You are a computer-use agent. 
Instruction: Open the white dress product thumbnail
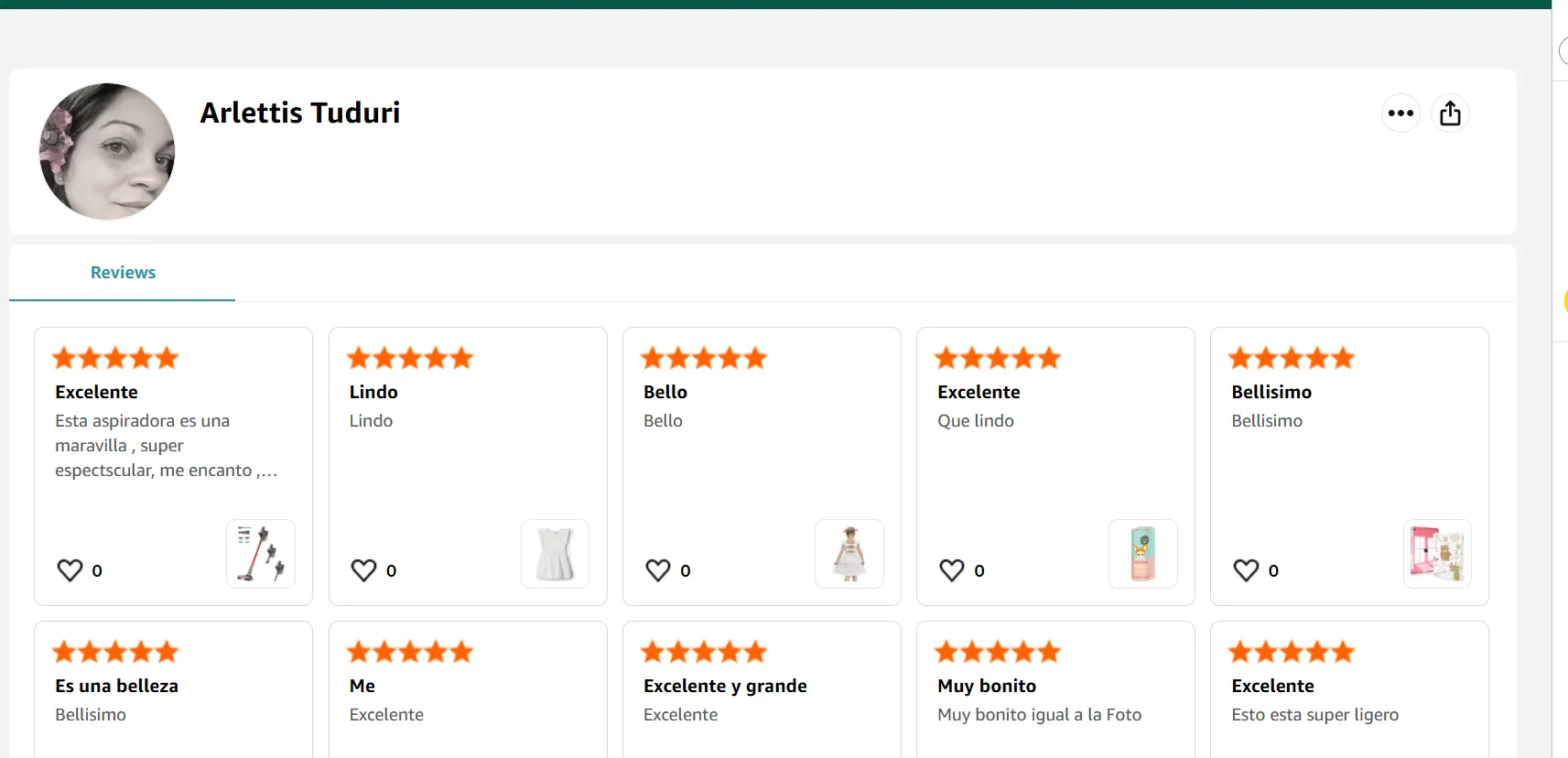pyautogui.click(x=555, y=554)
